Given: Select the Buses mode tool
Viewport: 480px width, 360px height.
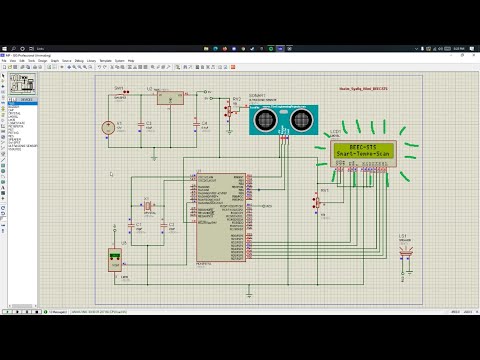Looking at the screenshot, I should 3,102.
